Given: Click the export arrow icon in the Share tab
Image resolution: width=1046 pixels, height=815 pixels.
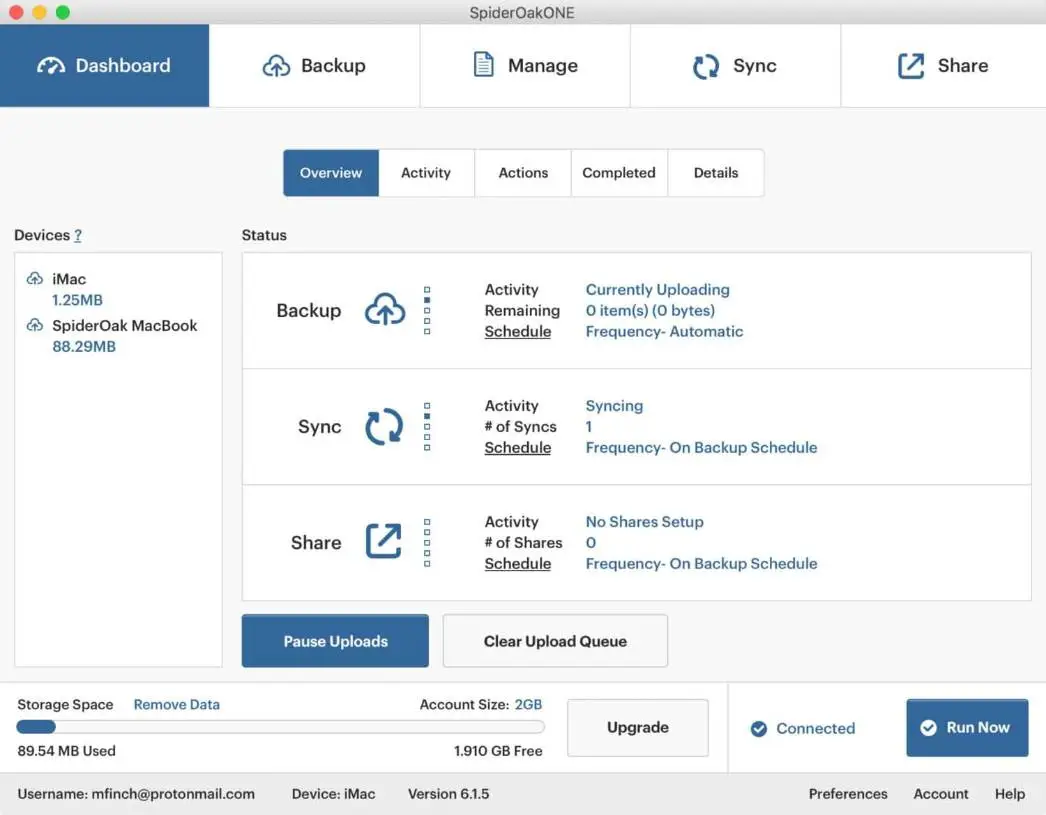Looking at the screenshot, I should pos(911,65).
